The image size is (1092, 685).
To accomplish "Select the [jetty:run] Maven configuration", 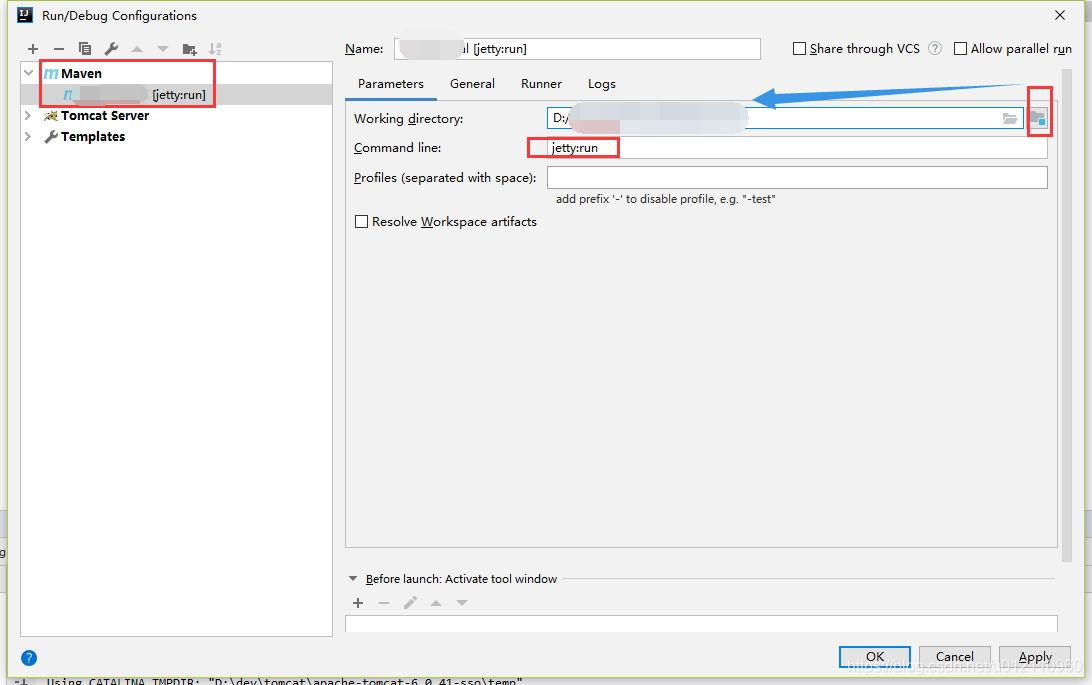I will (x=177, y=95).
